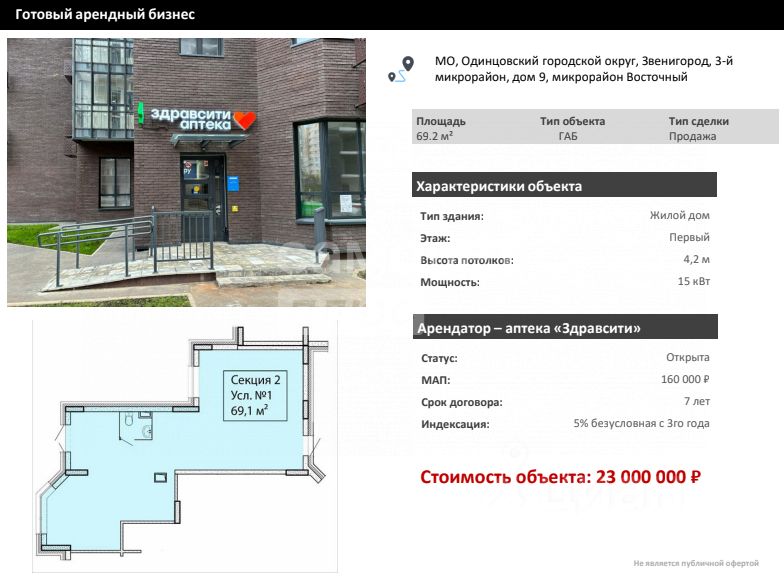Click the header 'Готовый арендный бизнес'
Viewport: 784px width, 579px height.
(105, 14)
